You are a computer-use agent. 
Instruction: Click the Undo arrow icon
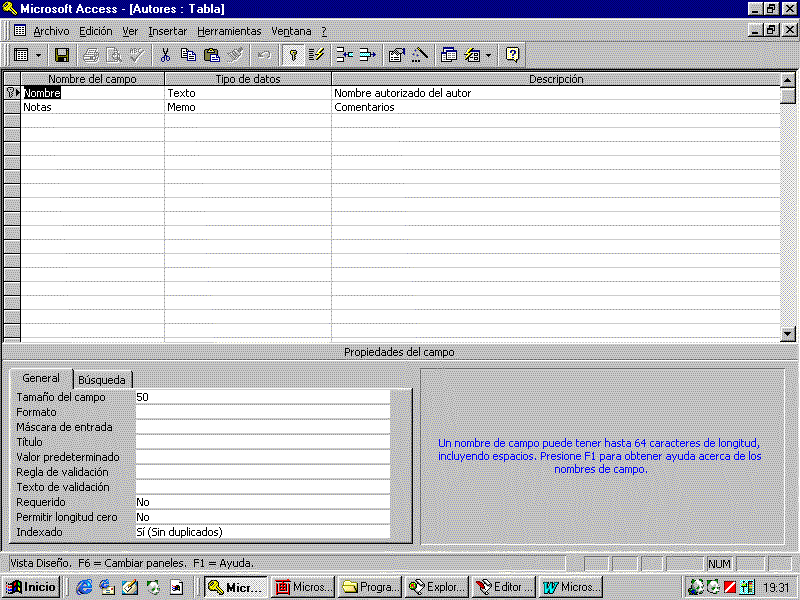tap(264, 55)
